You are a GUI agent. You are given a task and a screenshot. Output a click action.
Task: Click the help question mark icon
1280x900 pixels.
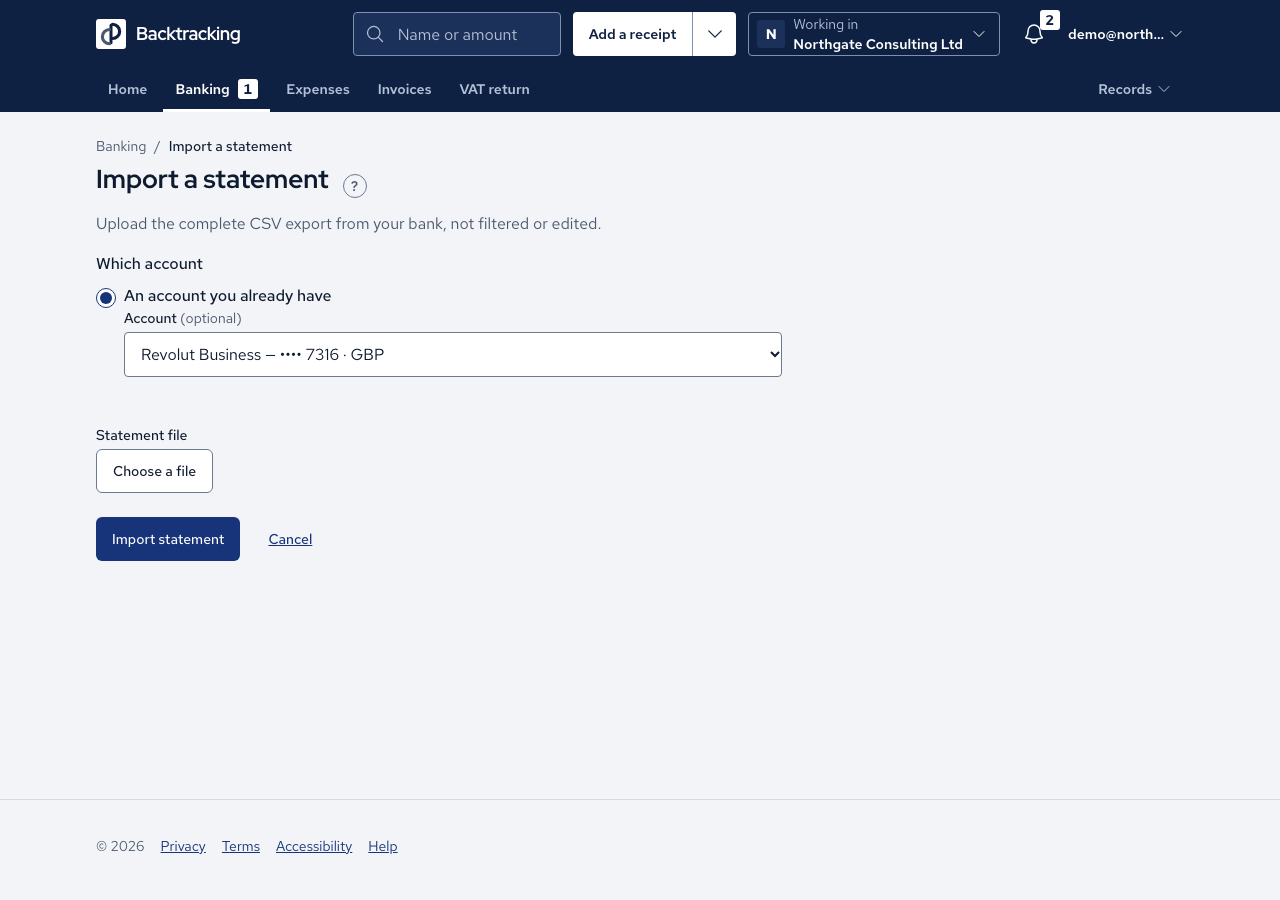coord(355,186)
